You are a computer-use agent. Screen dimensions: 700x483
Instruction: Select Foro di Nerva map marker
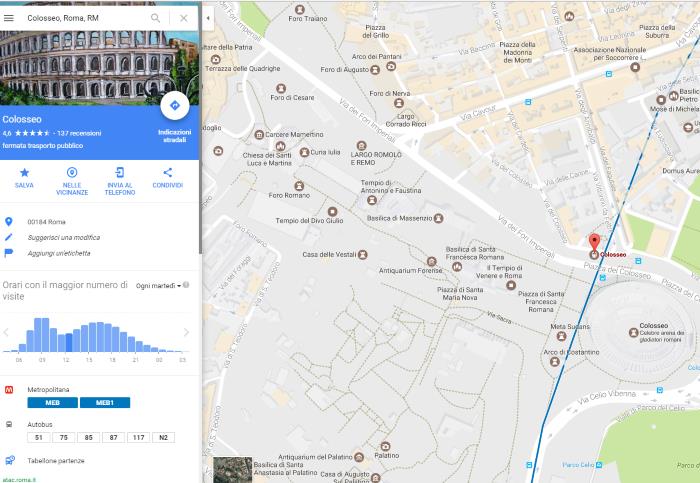[399, 103]
